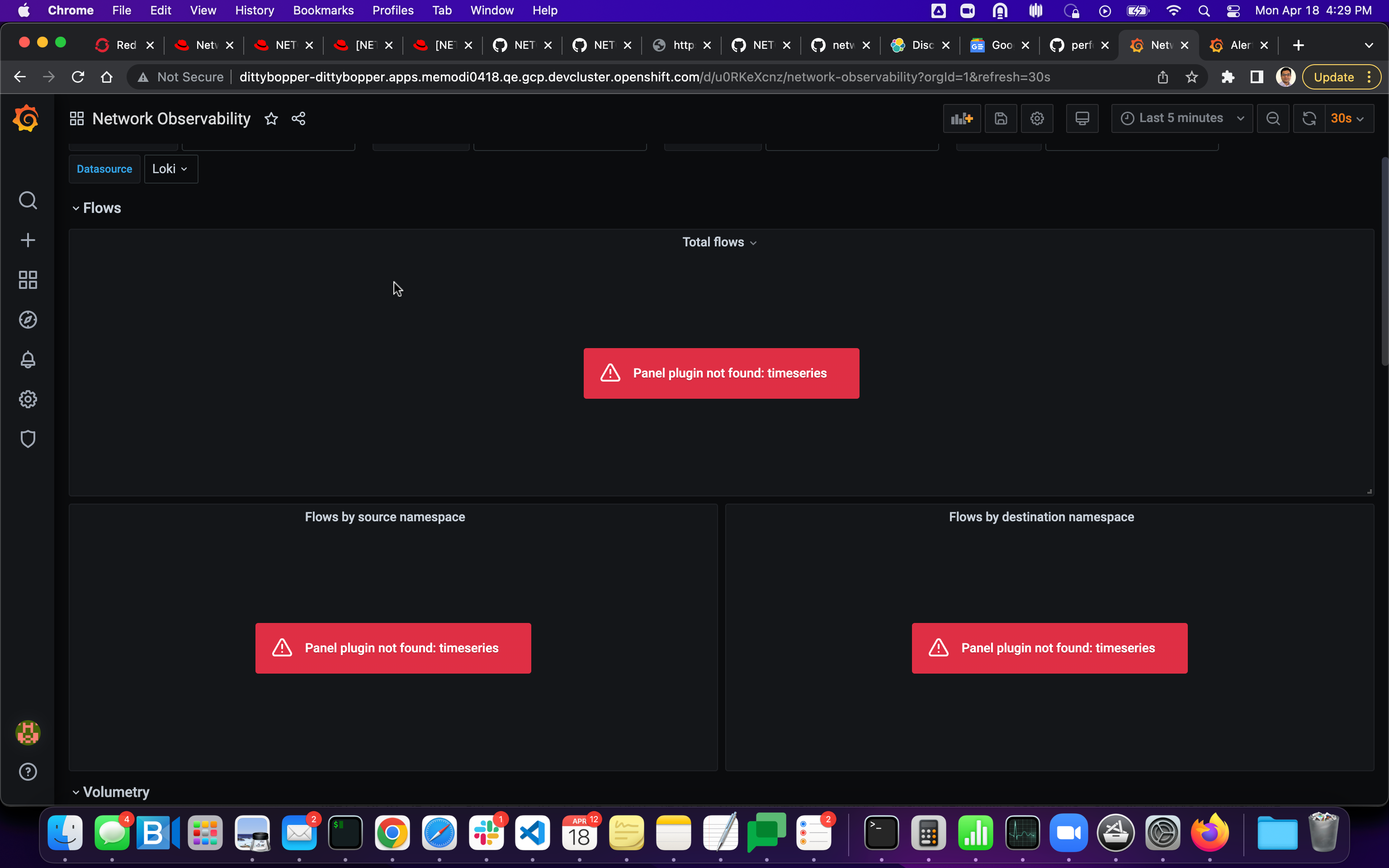Click the address bar URL field
The image size is (1389, 868).
[x=643, y=77]
